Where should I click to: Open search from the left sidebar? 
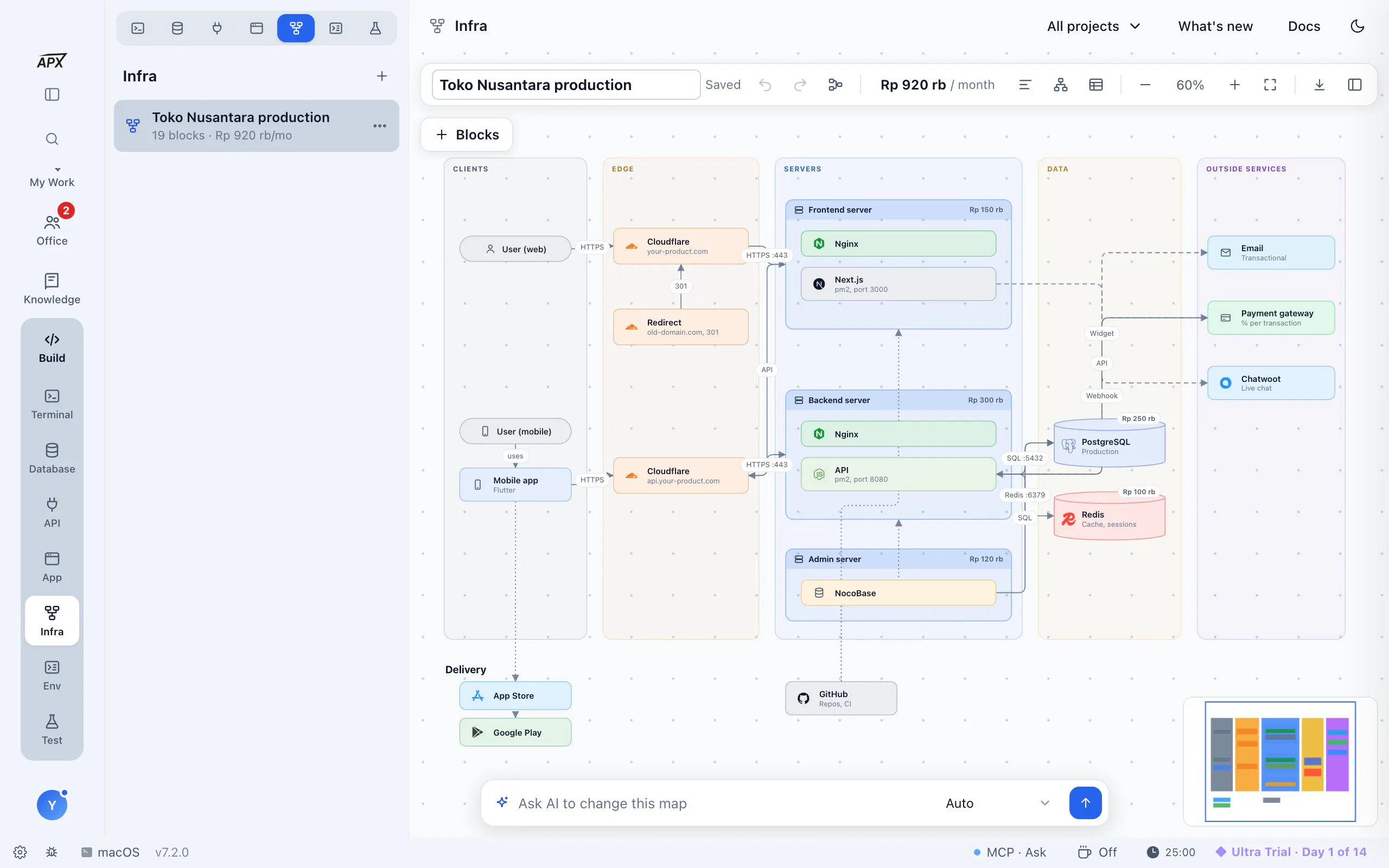(52, 139)
